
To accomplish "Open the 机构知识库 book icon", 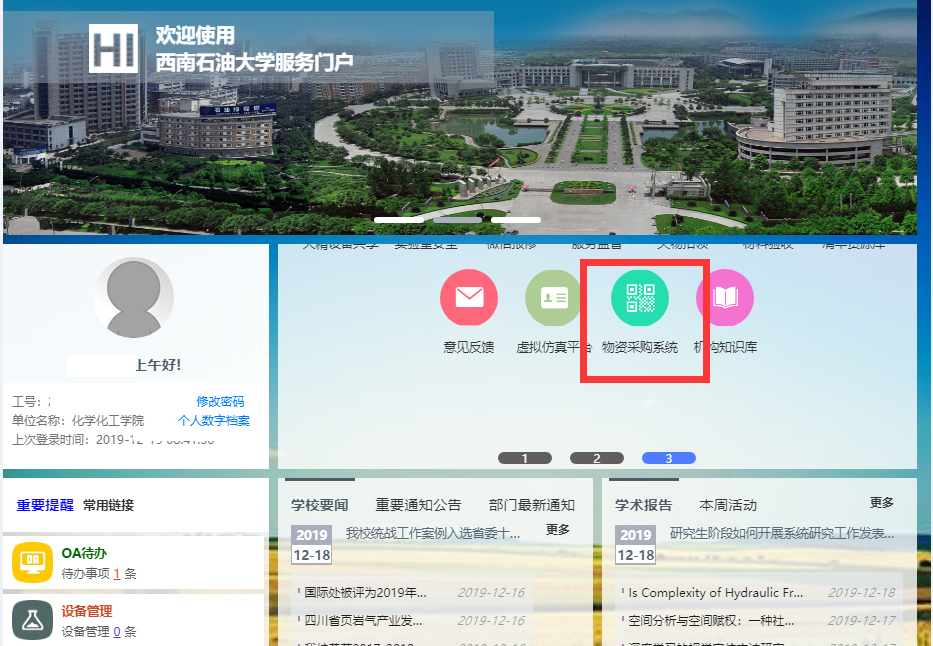I will point(725,298).
